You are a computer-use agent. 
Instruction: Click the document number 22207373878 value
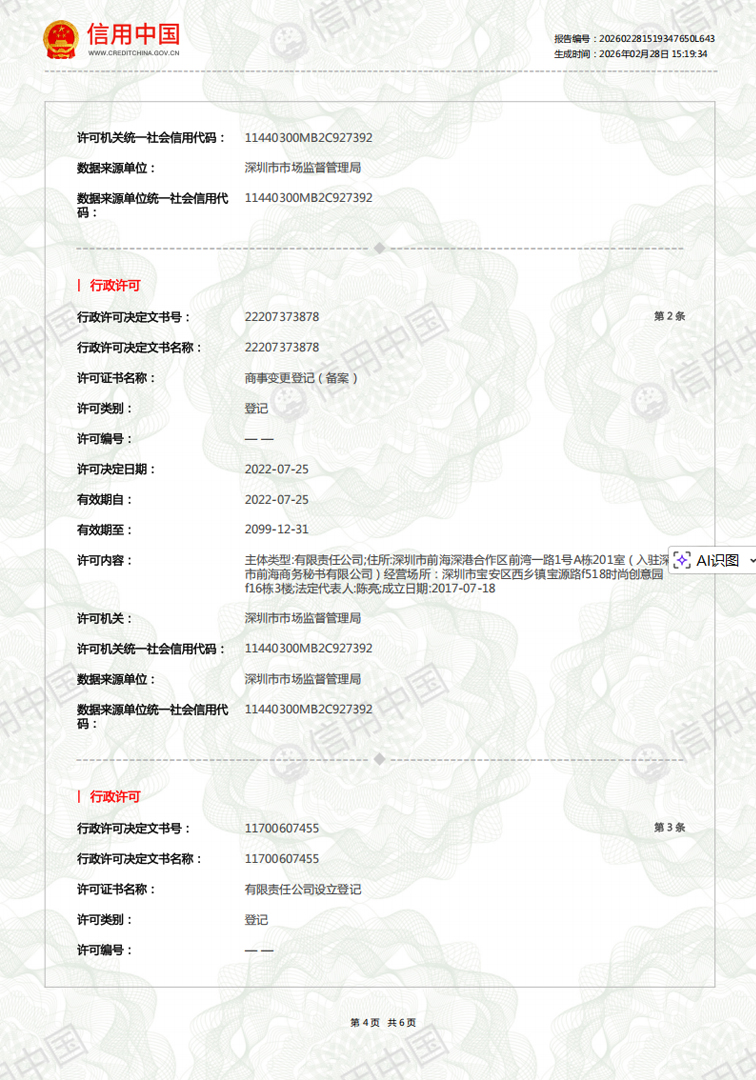[282, 317]
